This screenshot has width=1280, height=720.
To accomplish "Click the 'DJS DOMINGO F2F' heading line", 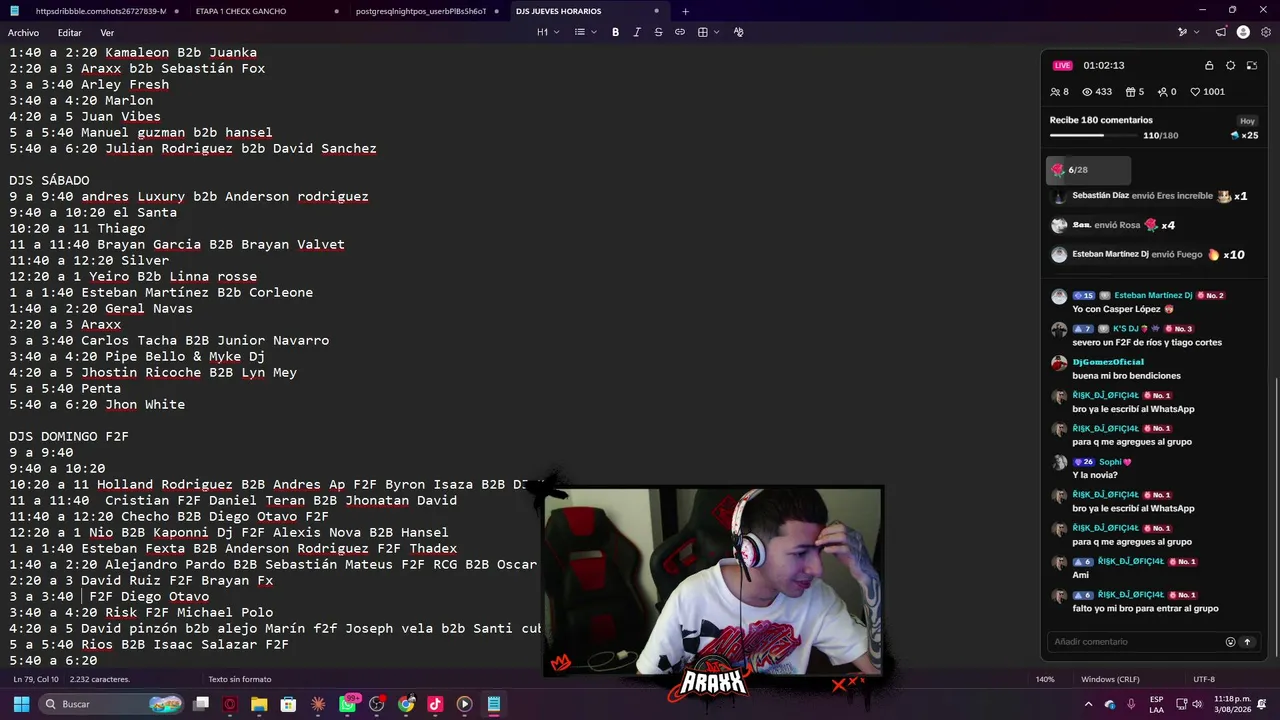I will tap(69, 437).
